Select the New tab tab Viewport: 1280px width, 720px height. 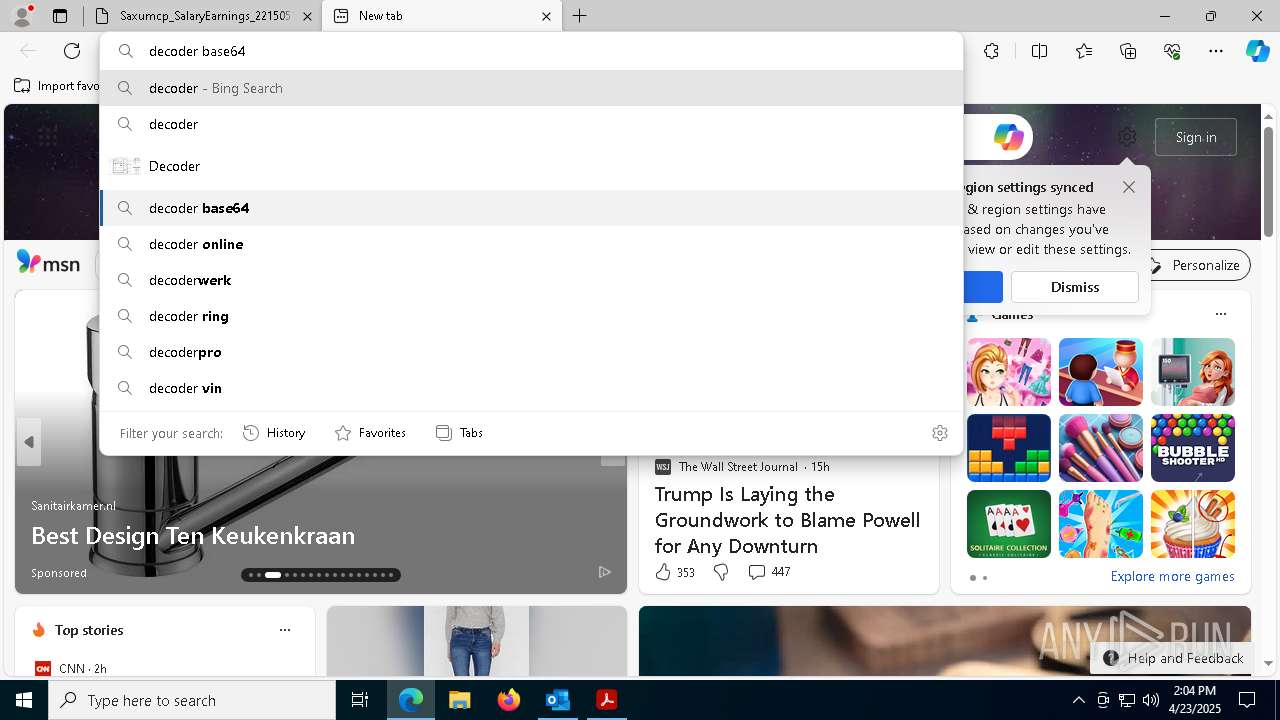pyautogui.click(x=443, y=16)
